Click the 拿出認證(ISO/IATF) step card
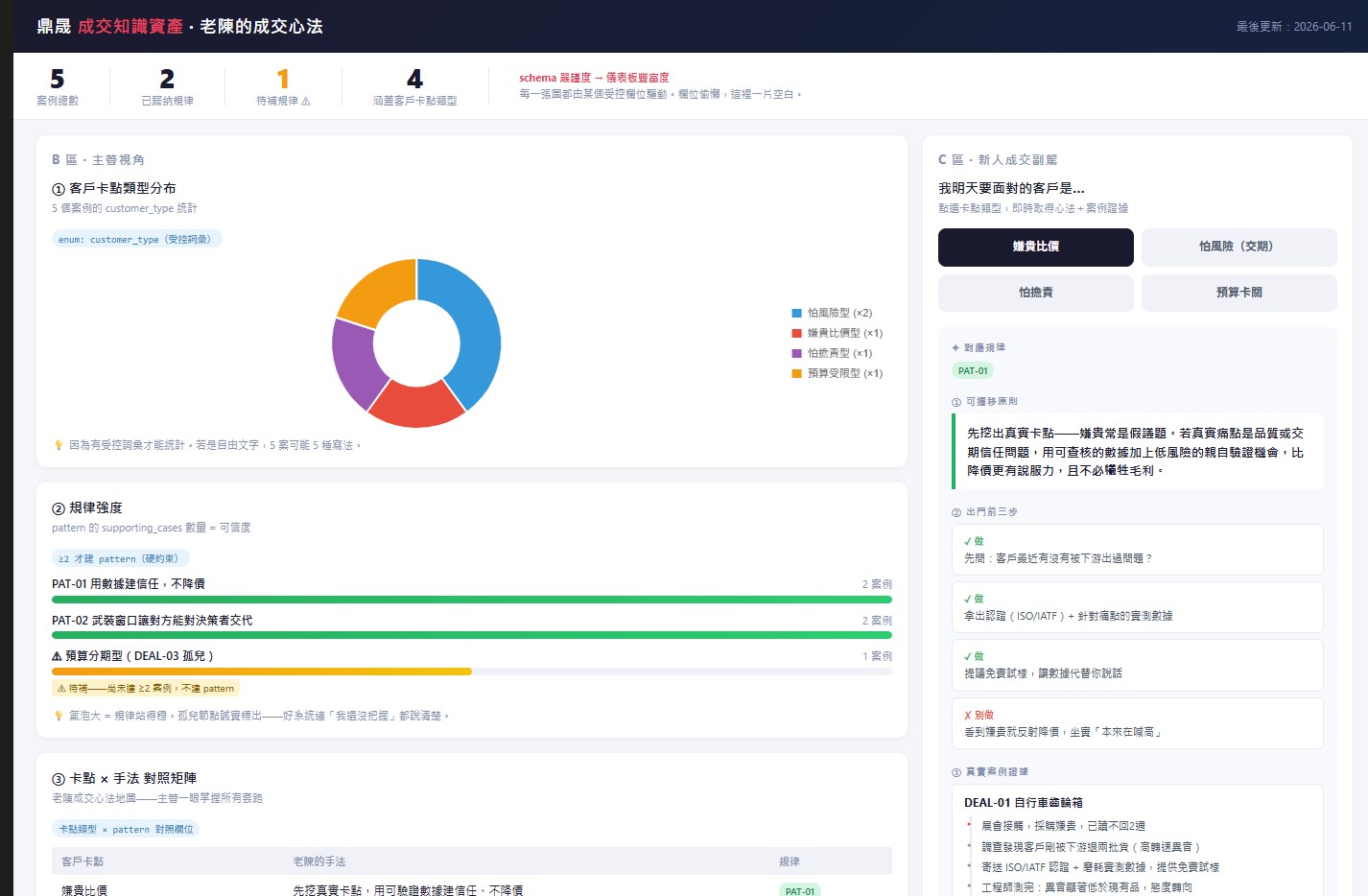 (1137, 607)
